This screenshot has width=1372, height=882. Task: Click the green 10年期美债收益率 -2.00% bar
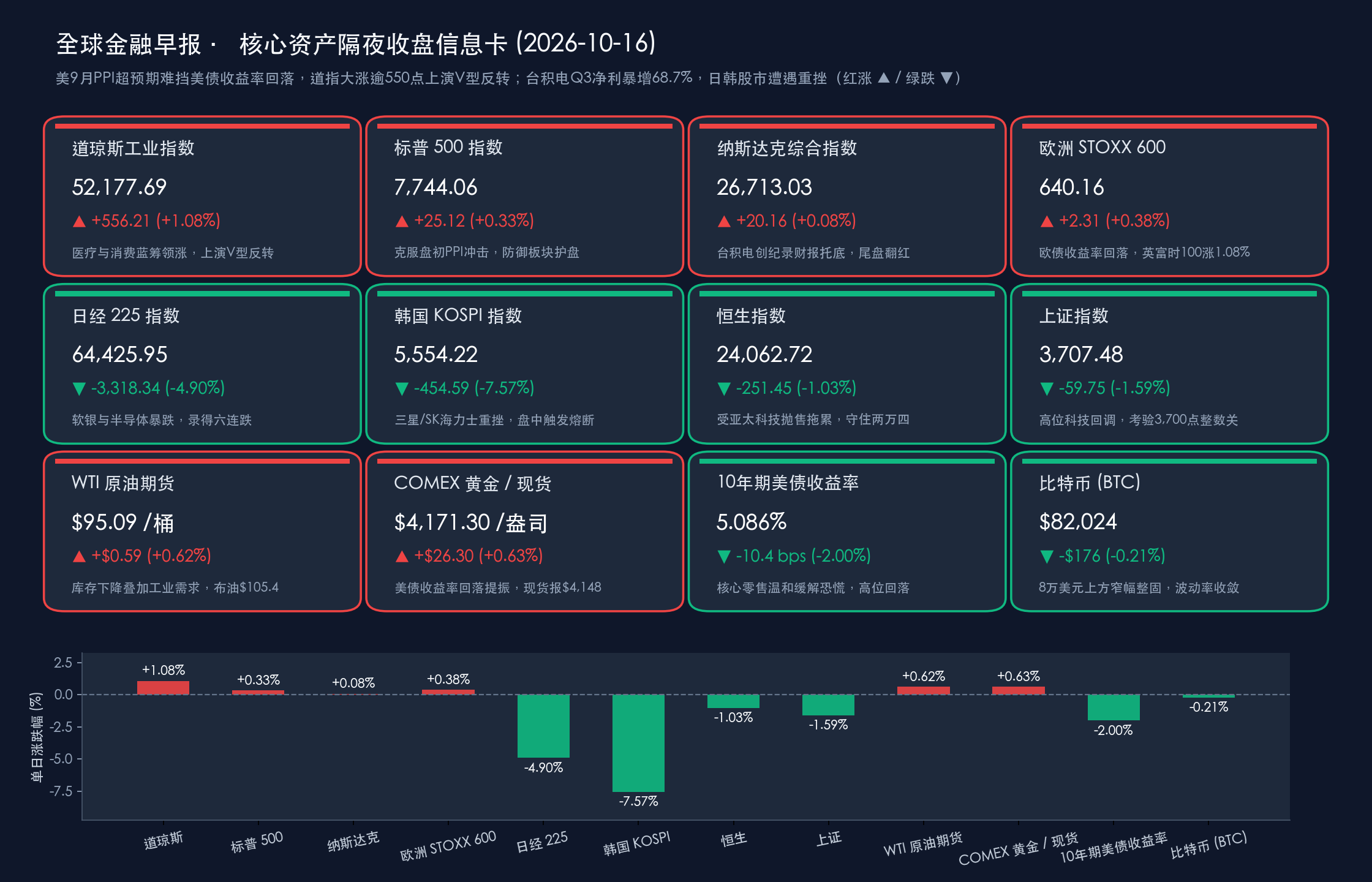(x=1114, y=707)
